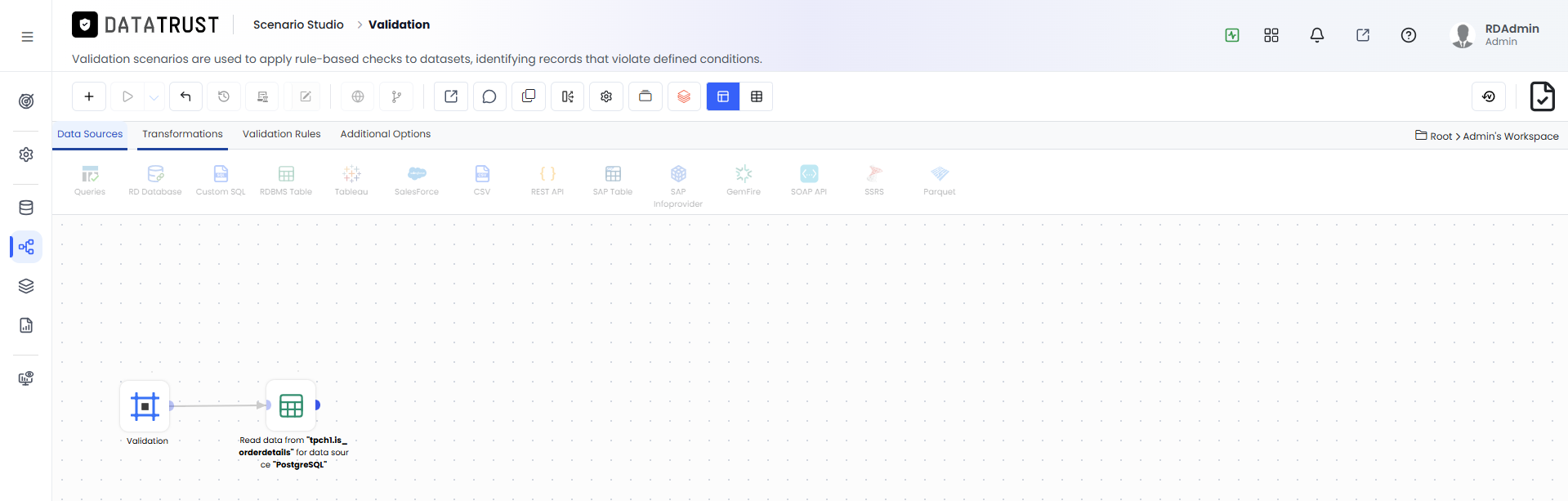Select the Tableau data source icon
This screenshot has width=1568, height=501.
click(x=351, y=180)
